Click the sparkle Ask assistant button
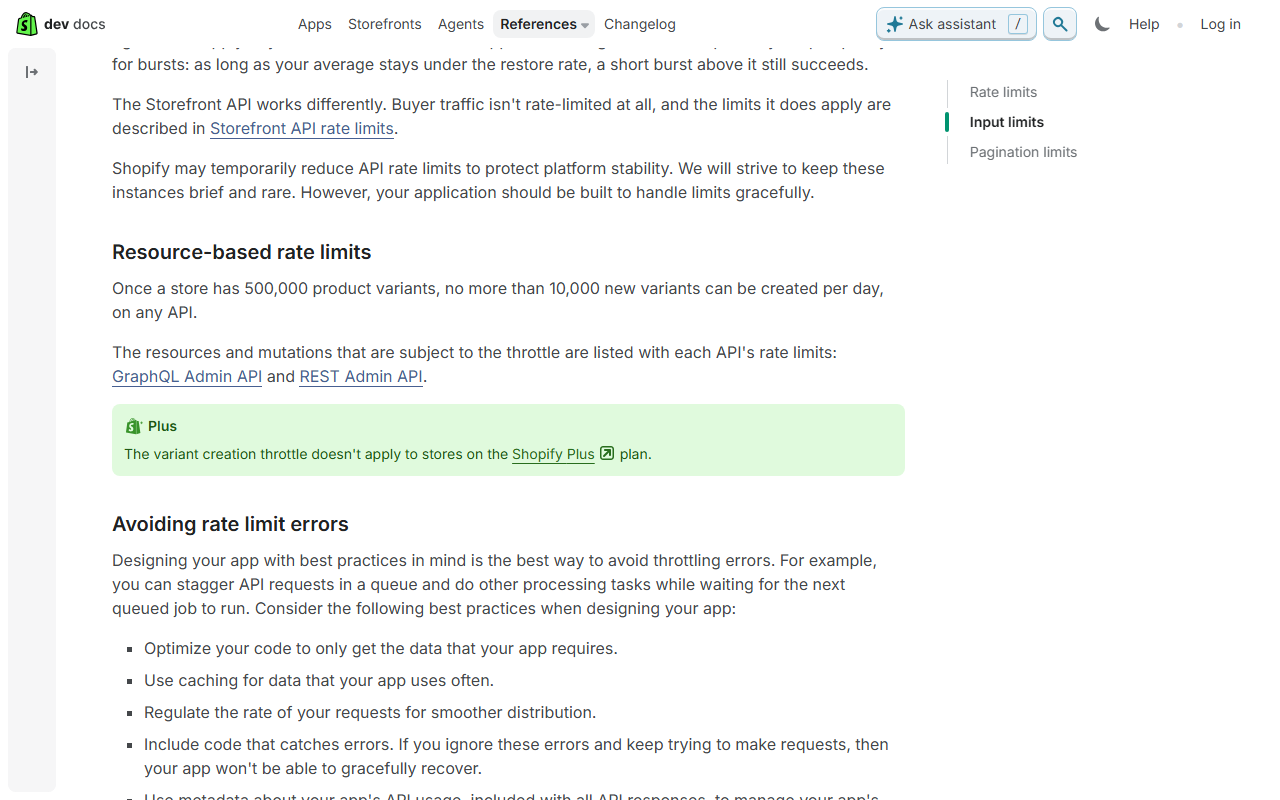The height and width of the screenshot is (800, 1280). pos(956,24)
